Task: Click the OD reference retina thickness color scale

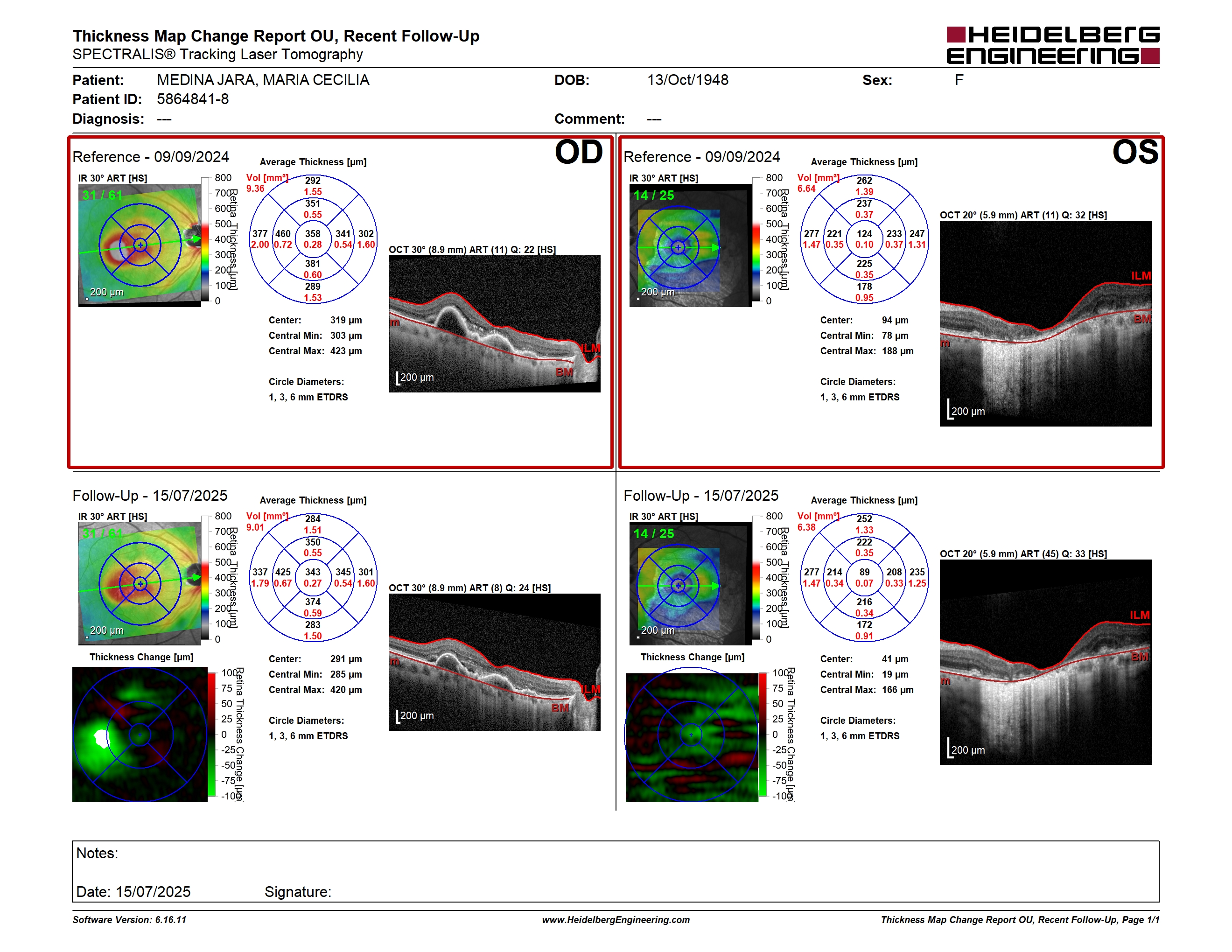Action: coord(205,240)
